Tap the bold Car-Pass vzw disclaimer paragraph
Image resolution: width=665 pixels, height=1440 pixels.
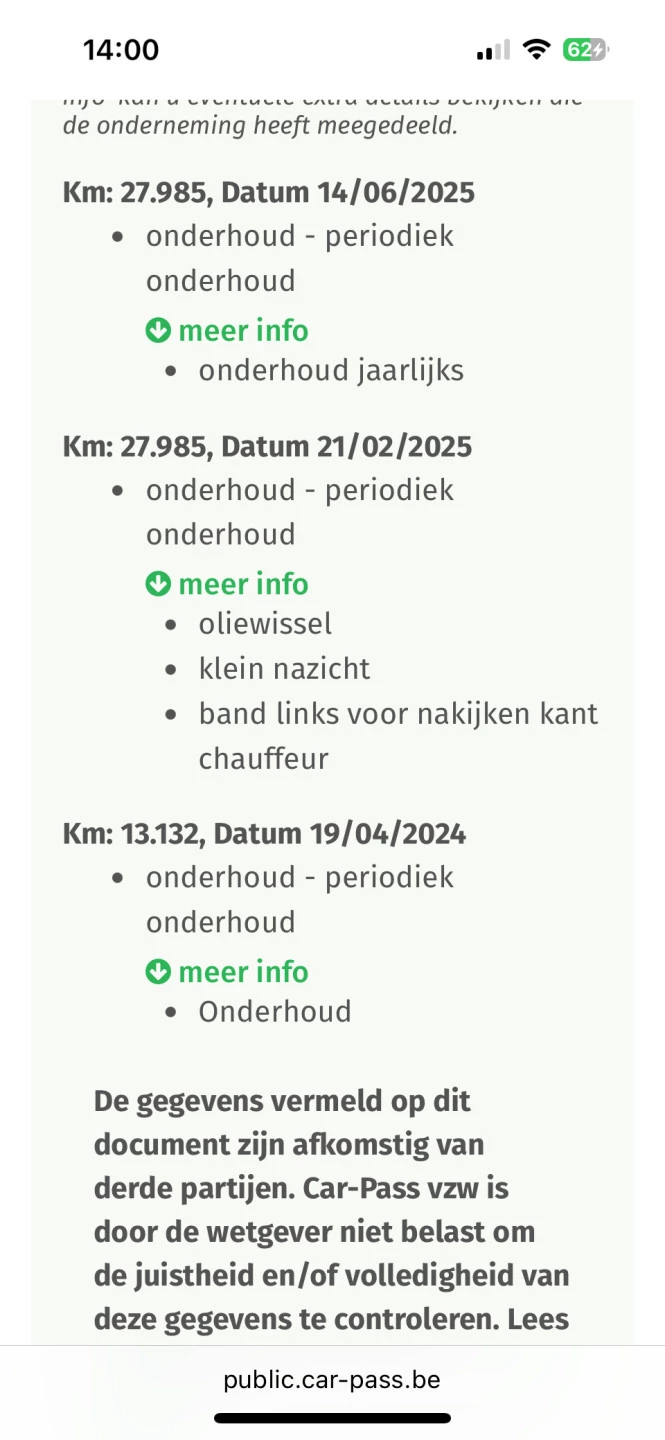pos(332,1210)
